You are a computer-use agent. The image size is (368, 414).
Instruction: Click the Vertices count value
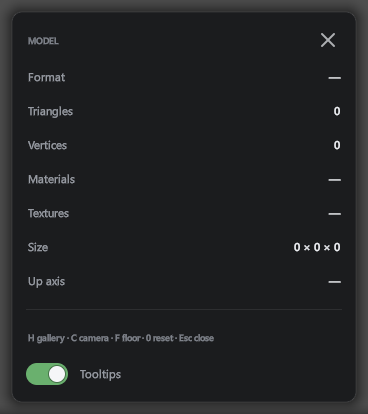(337, 145)
